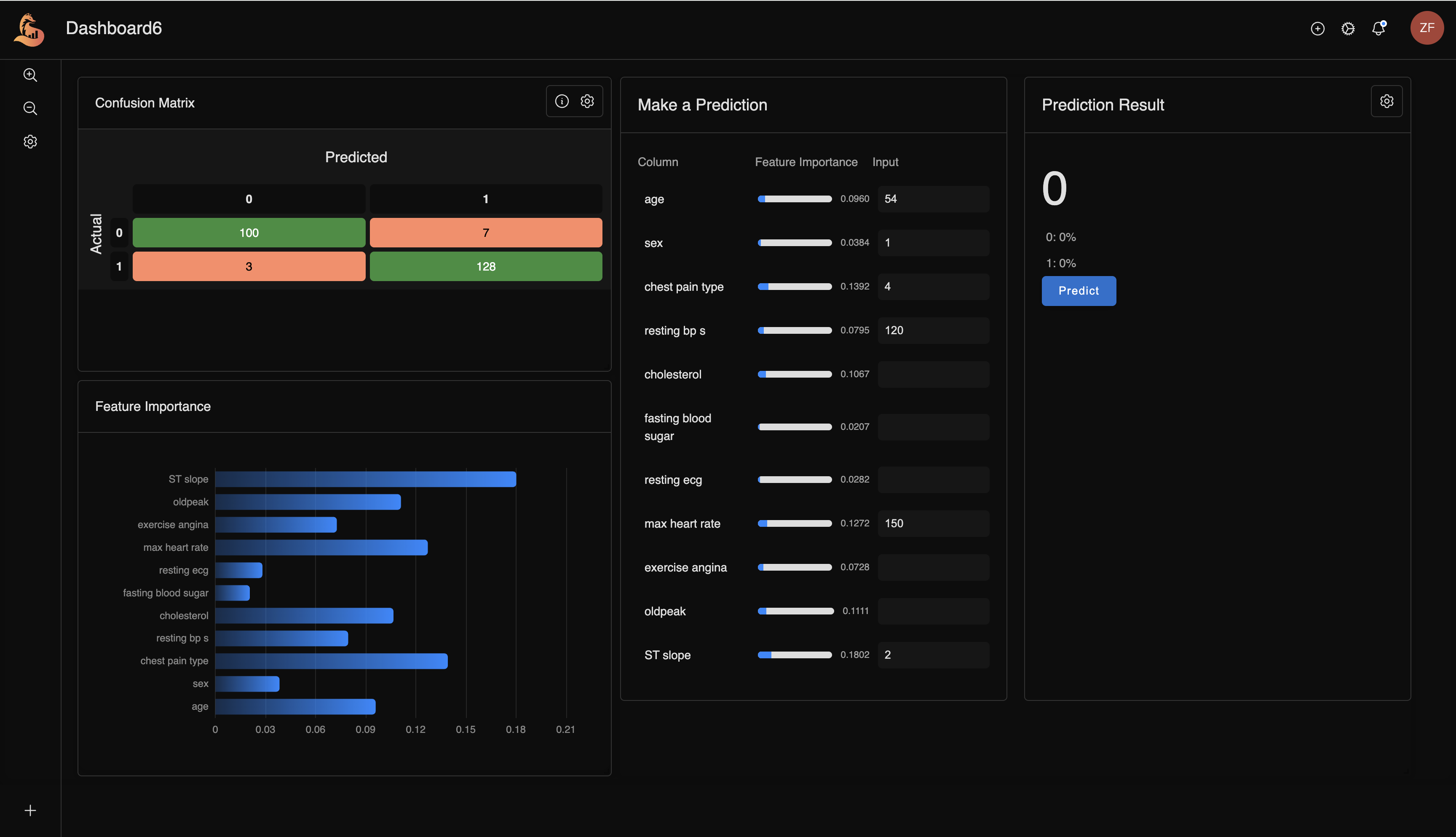Click the chest pain type importance bar in table
Viewport: 1456px width, 837px height.
[794, 286]
